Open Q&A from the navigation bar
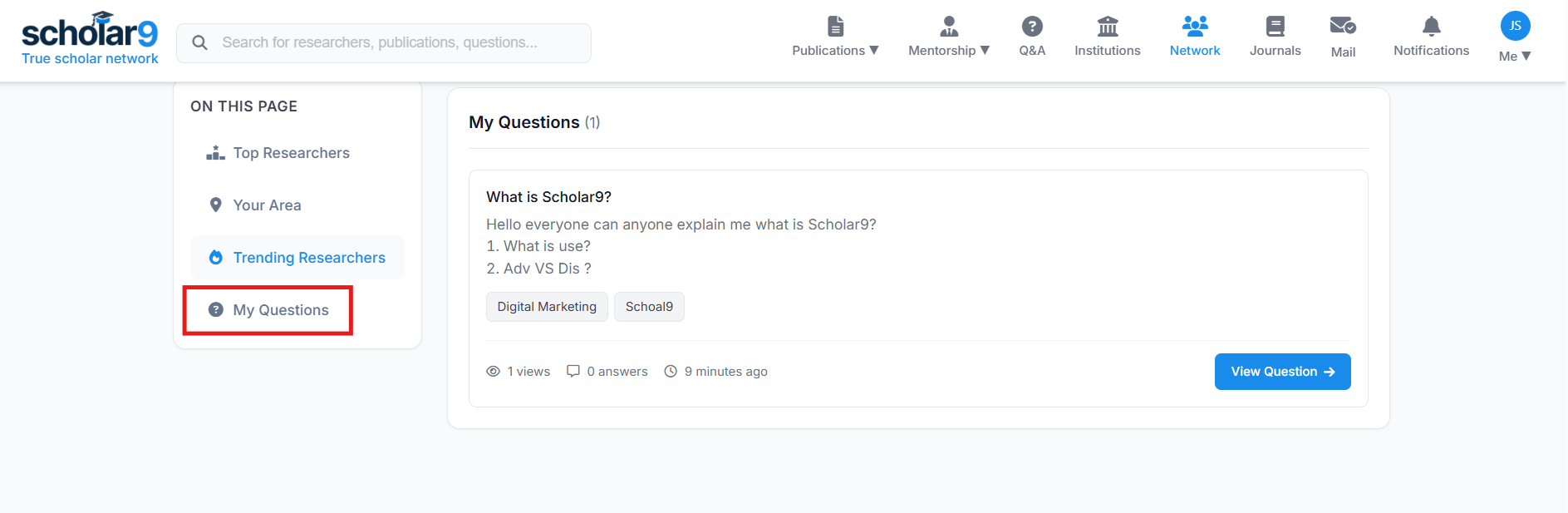1568x513 pixels. [x=1032, y=51]
